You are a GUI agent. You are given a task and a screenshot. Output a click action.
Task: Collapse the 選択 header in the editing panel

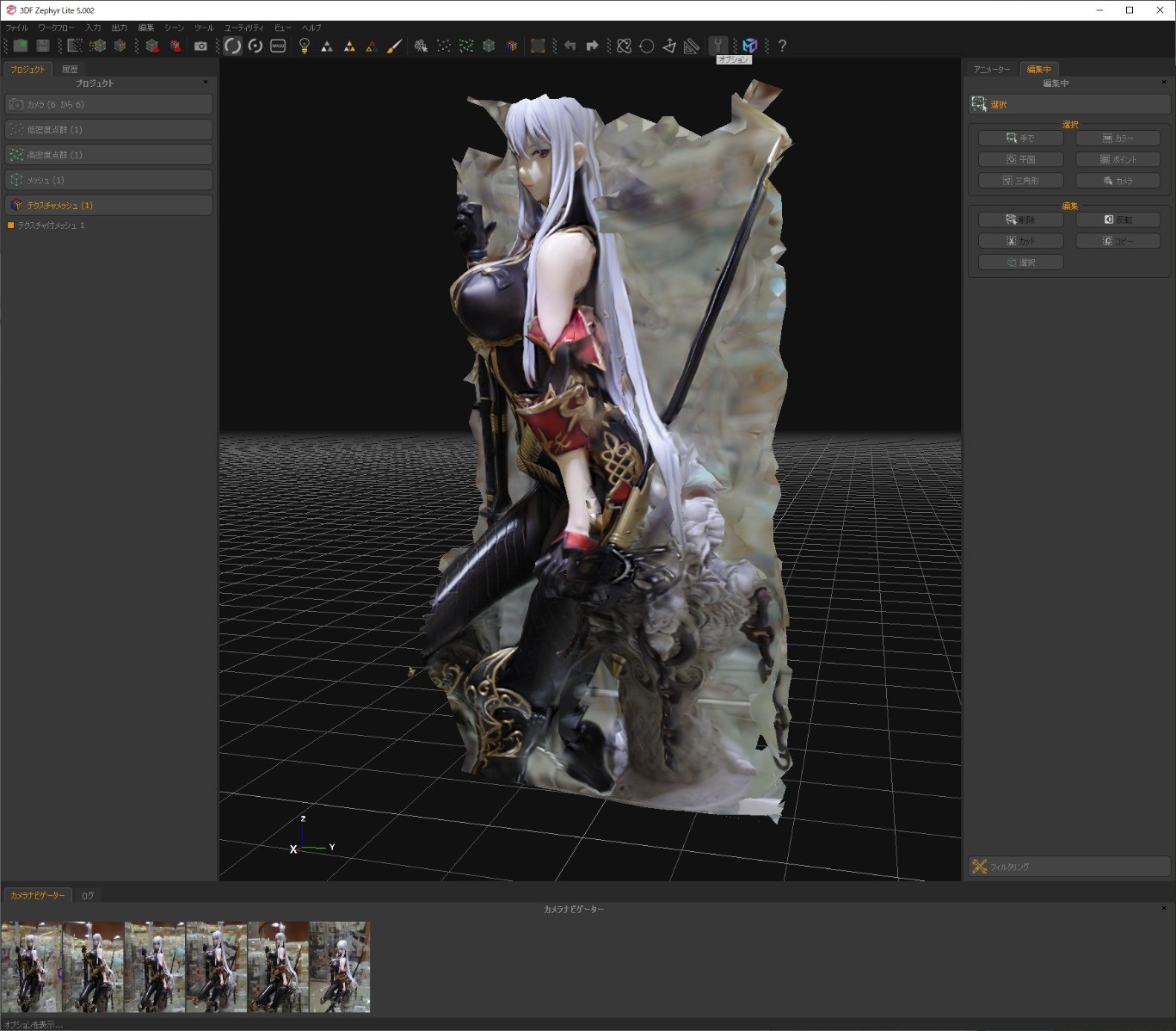[1069, 104]
